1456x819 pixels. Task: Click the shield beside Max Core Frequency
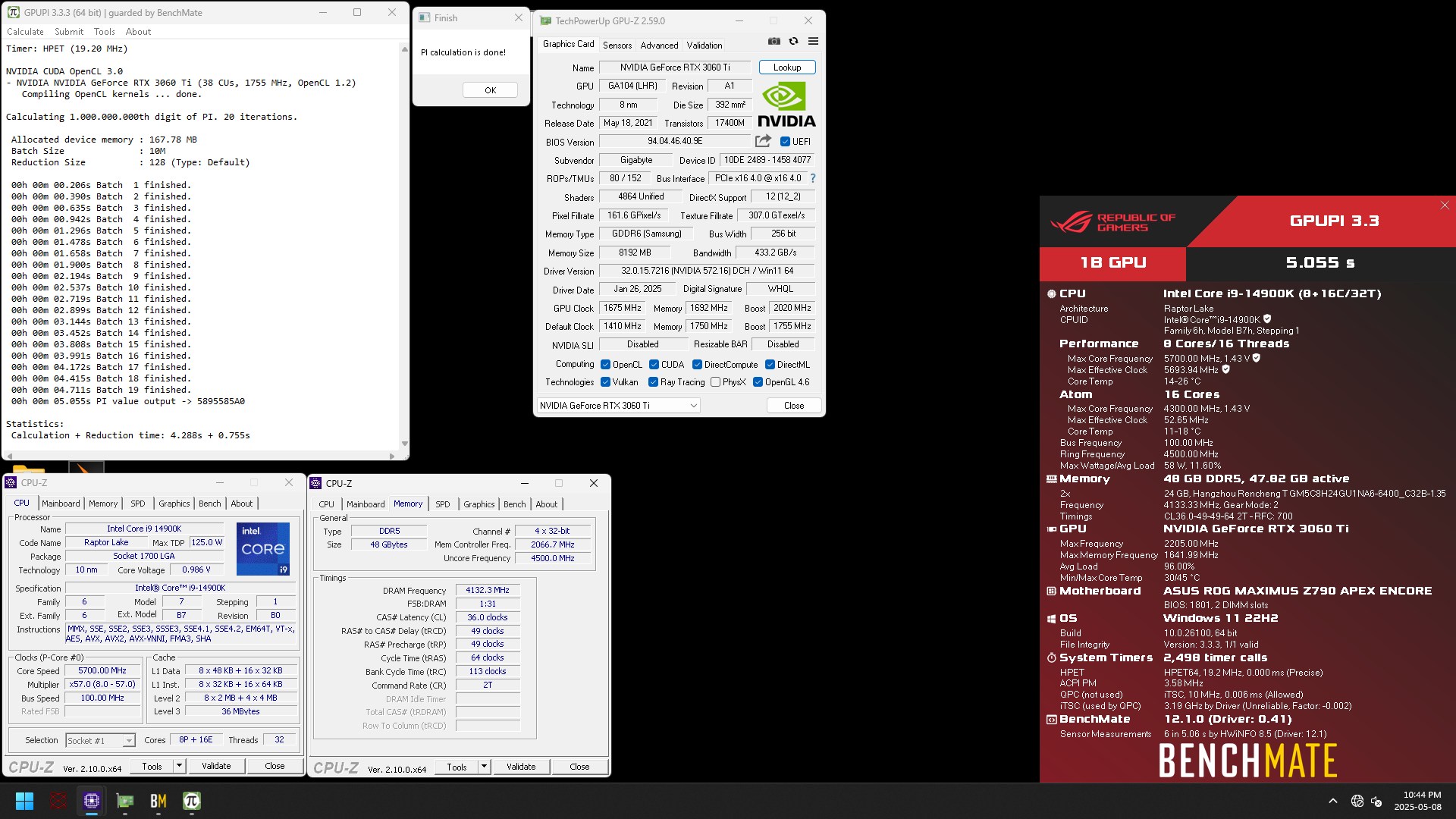(1256, 358)
